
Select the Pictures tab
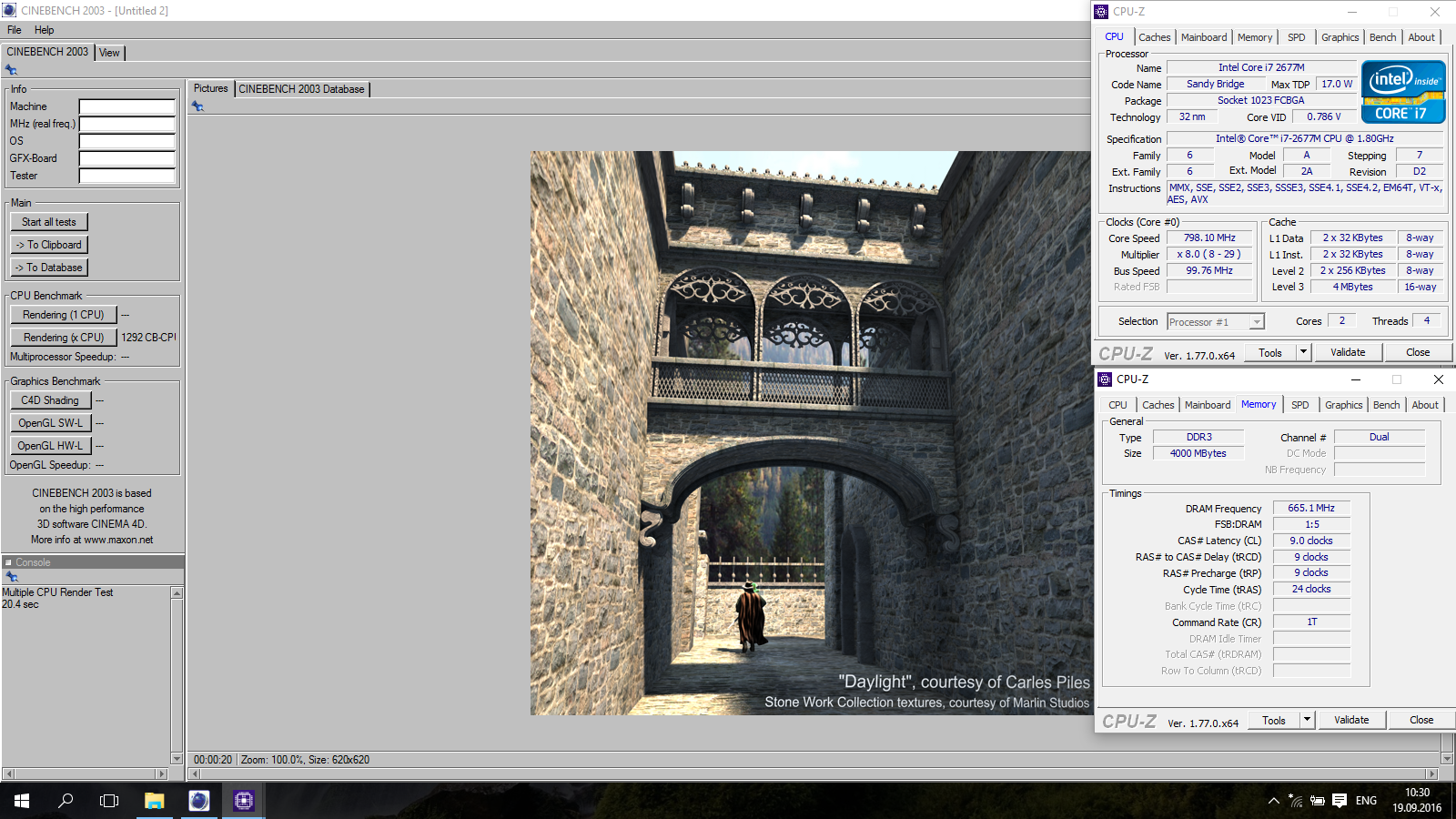pos(210,88)
